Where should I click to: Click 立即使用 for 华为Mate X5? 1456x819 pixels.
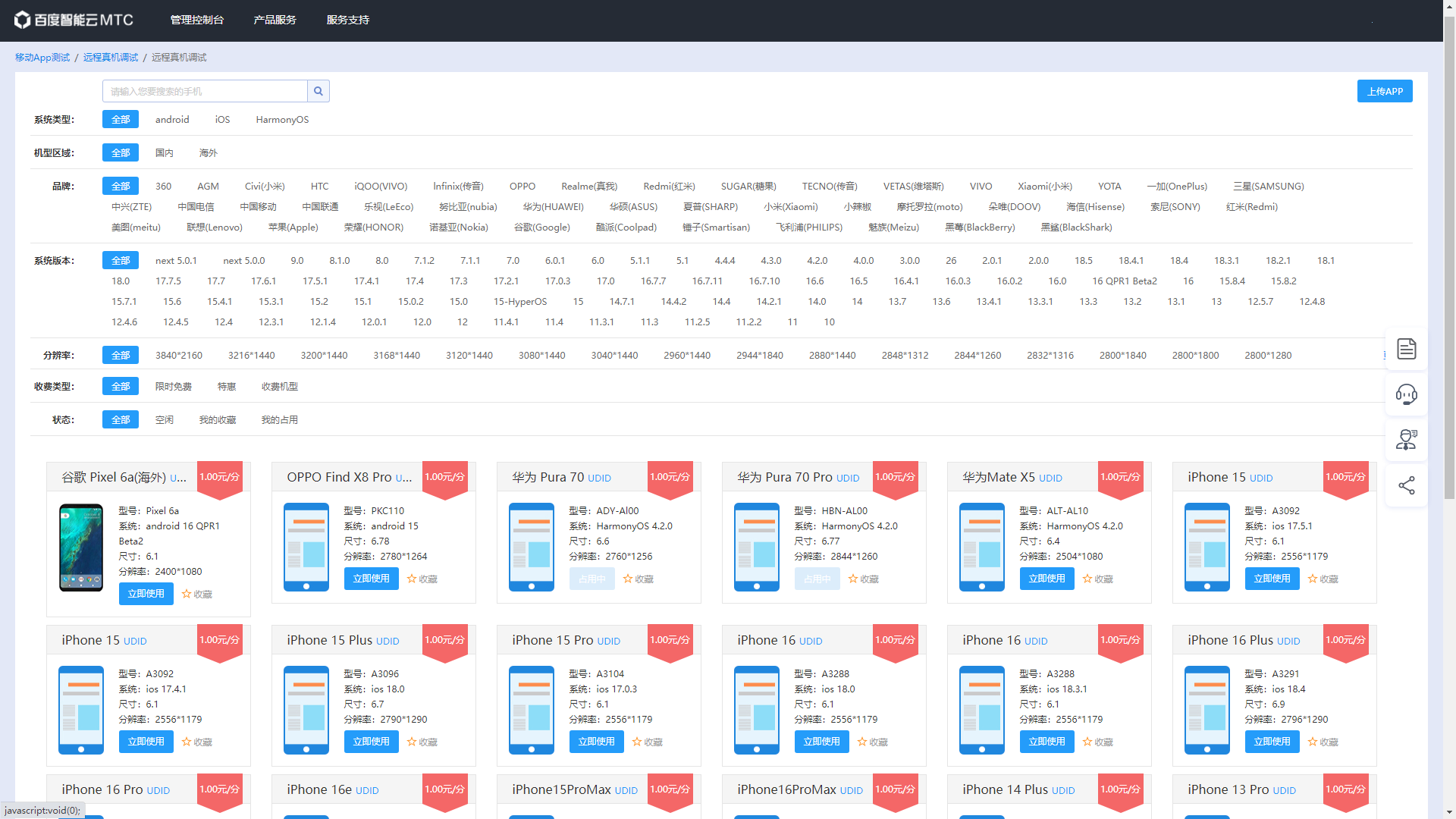tap(1046, 579)
